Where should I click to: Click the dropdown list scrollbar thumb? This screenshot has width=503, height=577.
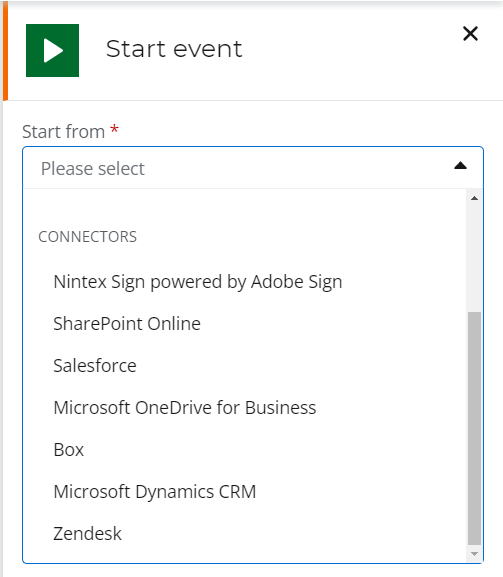point(474,428)
